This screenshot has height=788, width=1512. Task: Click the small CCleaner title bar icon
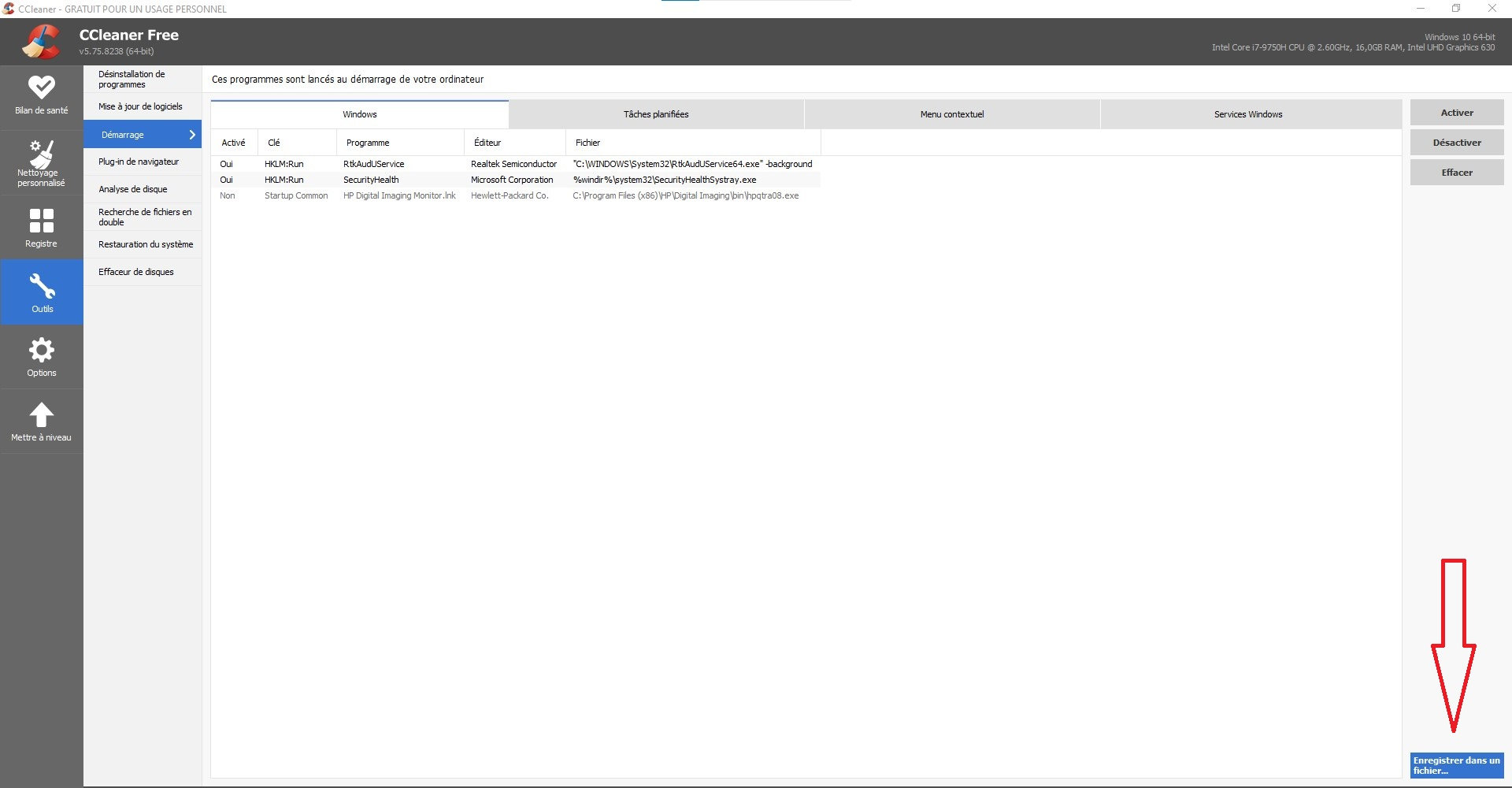tap(9, 9)
